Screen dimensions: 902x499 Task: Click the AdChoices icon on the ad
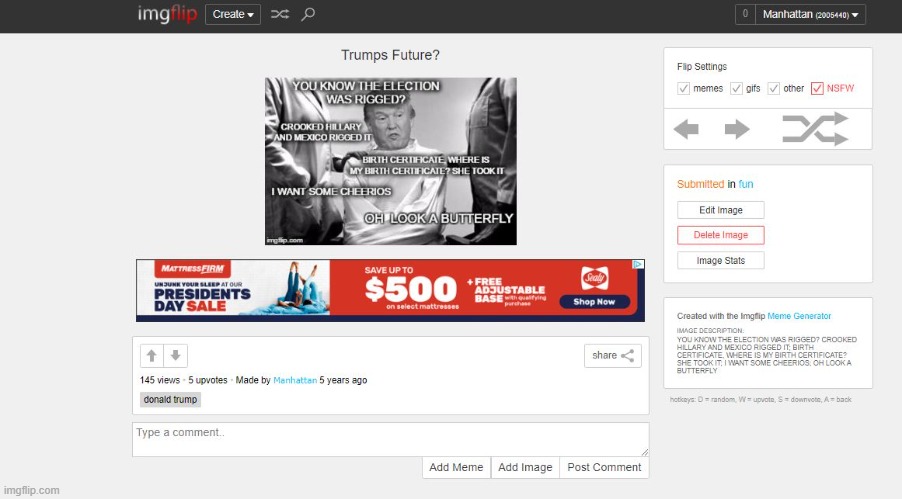coord(638,264)
